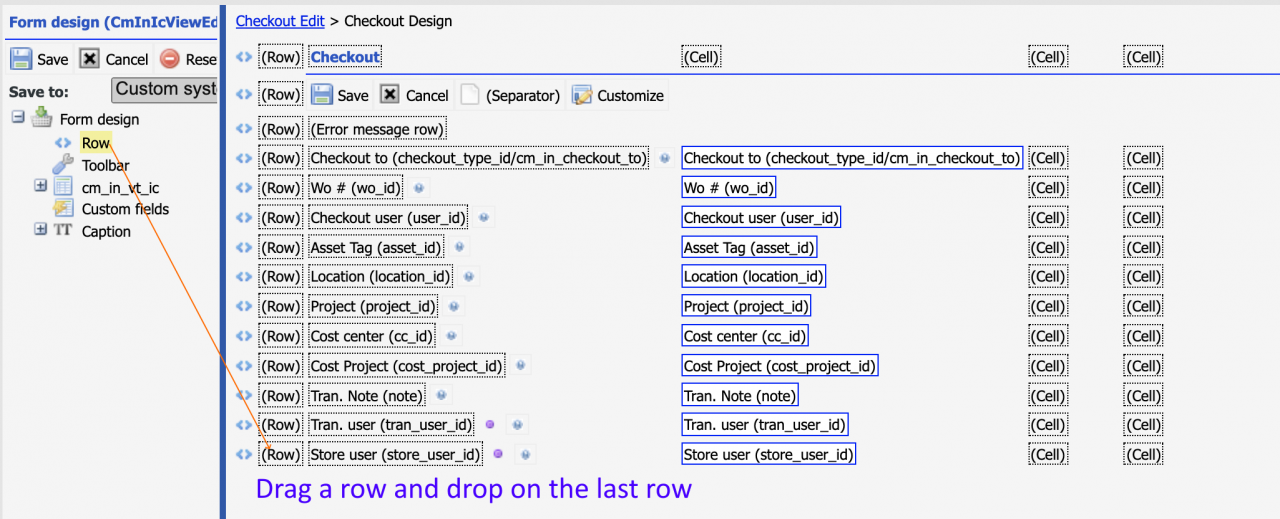1280x519 pixels.
Task: Click the red Reset icon
Action: click(x=170, y=59)
